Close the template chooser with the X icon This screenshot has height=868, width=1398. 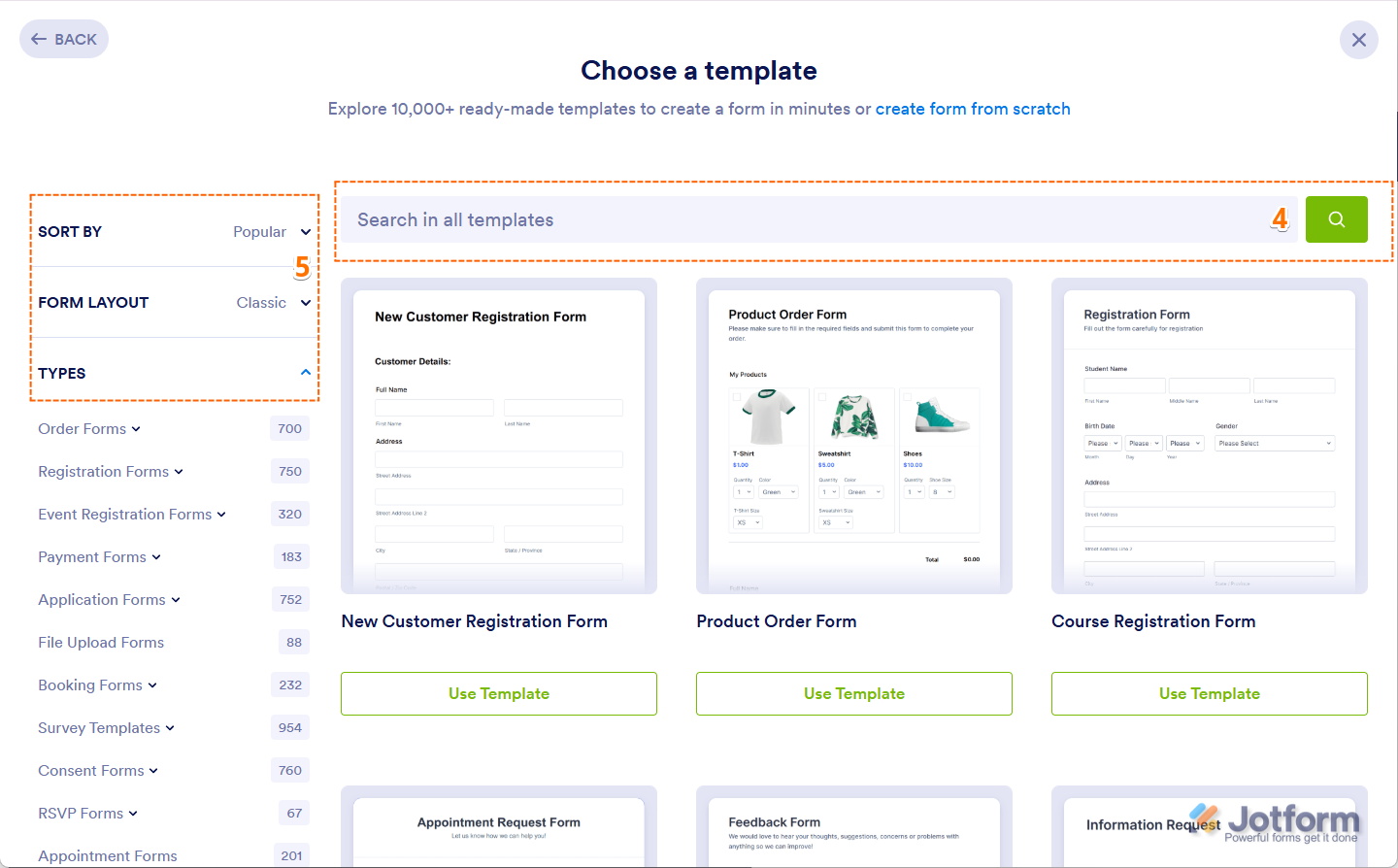[x=1358, y=40]
